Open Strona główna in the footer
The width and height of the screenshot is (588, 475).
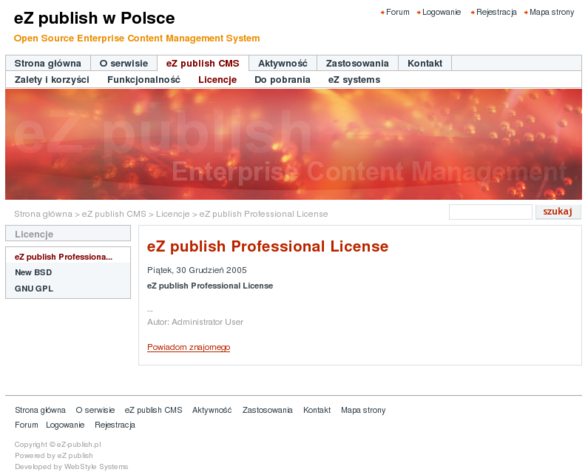click(x=40, y=410)
